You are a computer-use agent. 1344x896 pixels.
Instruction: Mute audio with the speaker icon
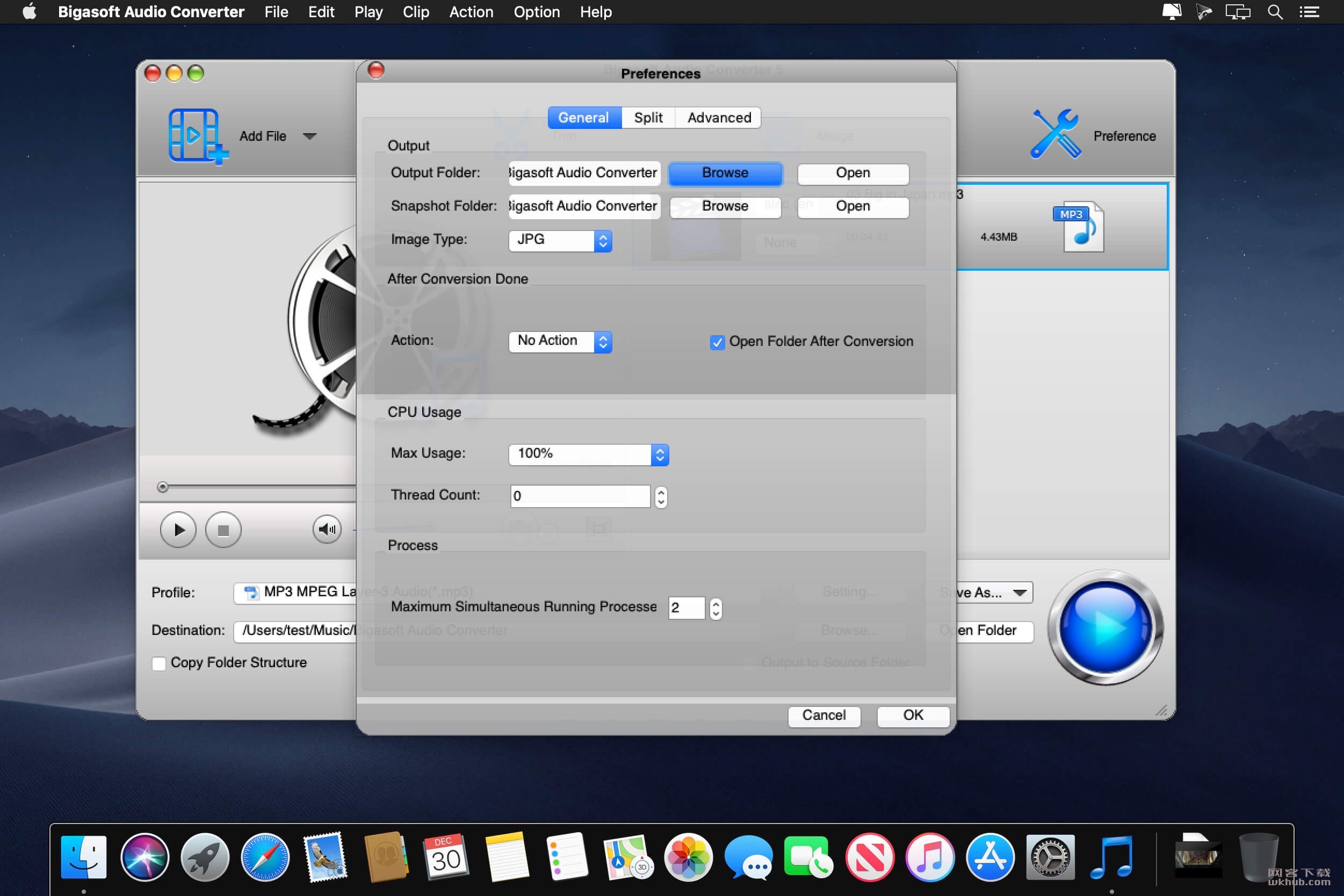coord(327,529)
